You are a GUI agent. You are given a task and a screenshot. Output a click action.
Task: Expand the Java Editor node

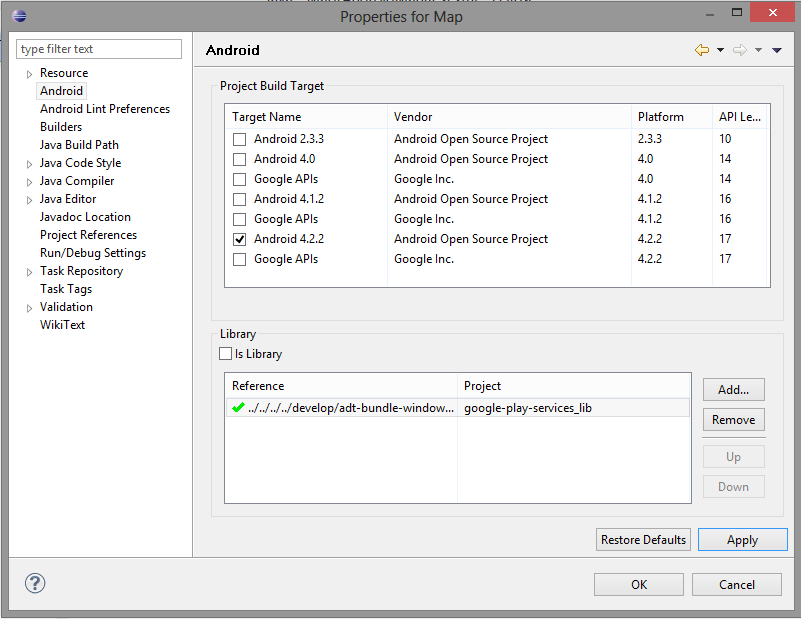29,200
